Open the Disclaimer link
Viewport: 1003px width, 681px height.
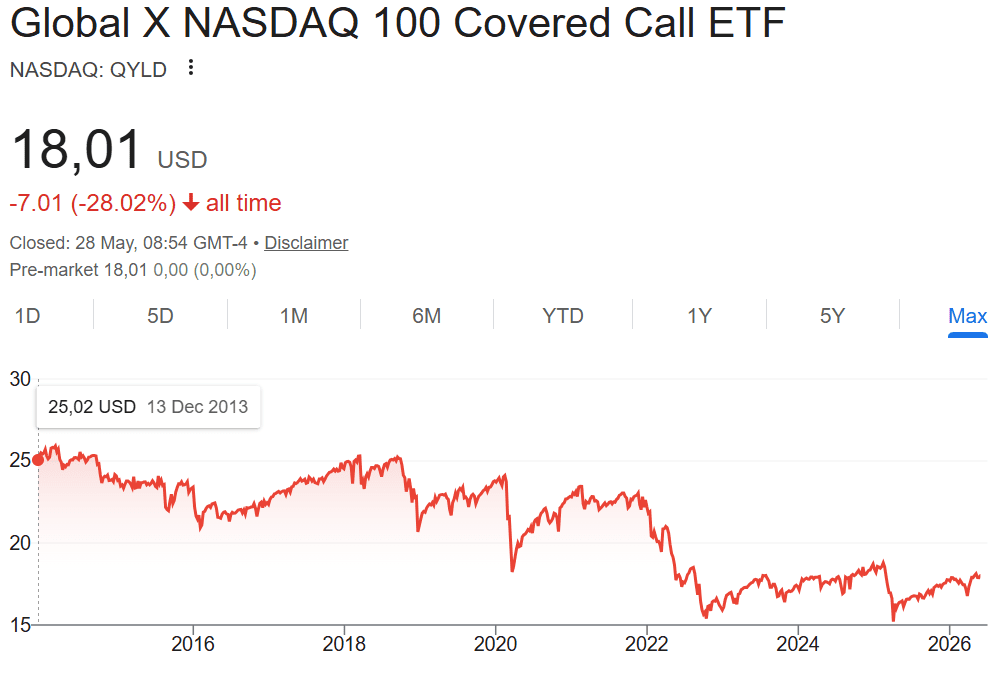[306, 243]
